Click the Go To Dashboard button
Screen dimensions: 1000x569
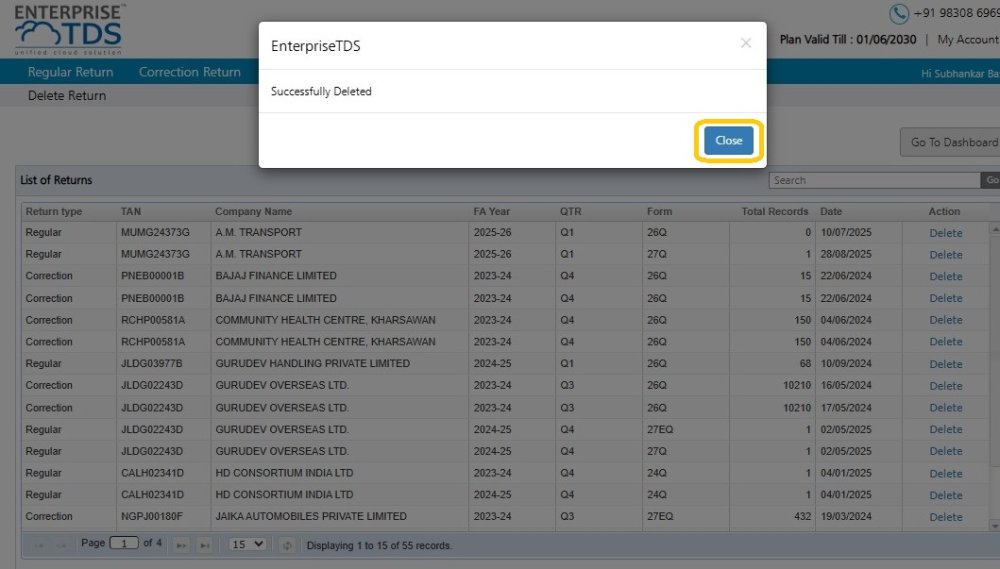click(950, 142)
